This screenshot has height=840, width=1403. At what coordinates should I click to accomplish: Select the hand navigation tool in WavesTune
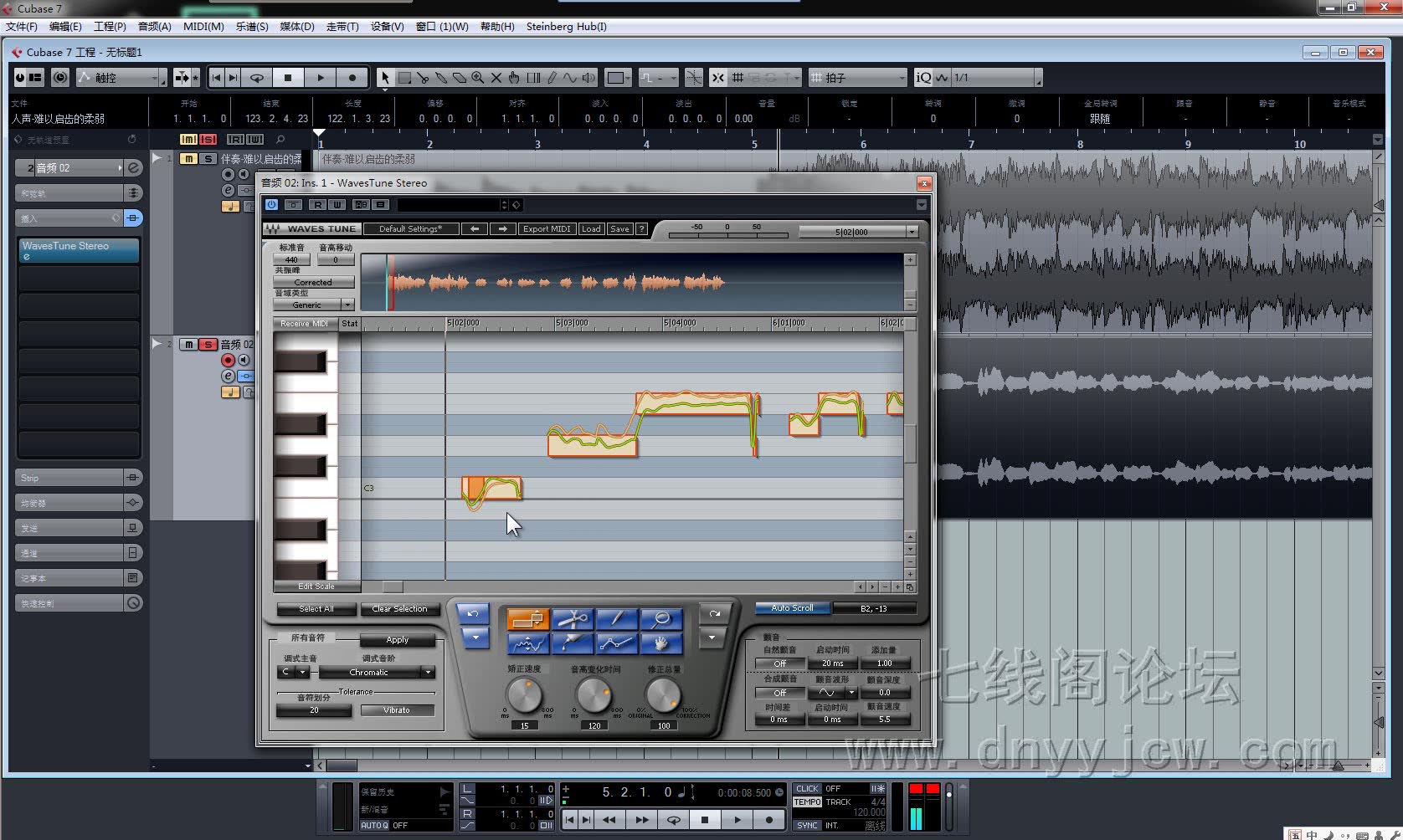661,643
